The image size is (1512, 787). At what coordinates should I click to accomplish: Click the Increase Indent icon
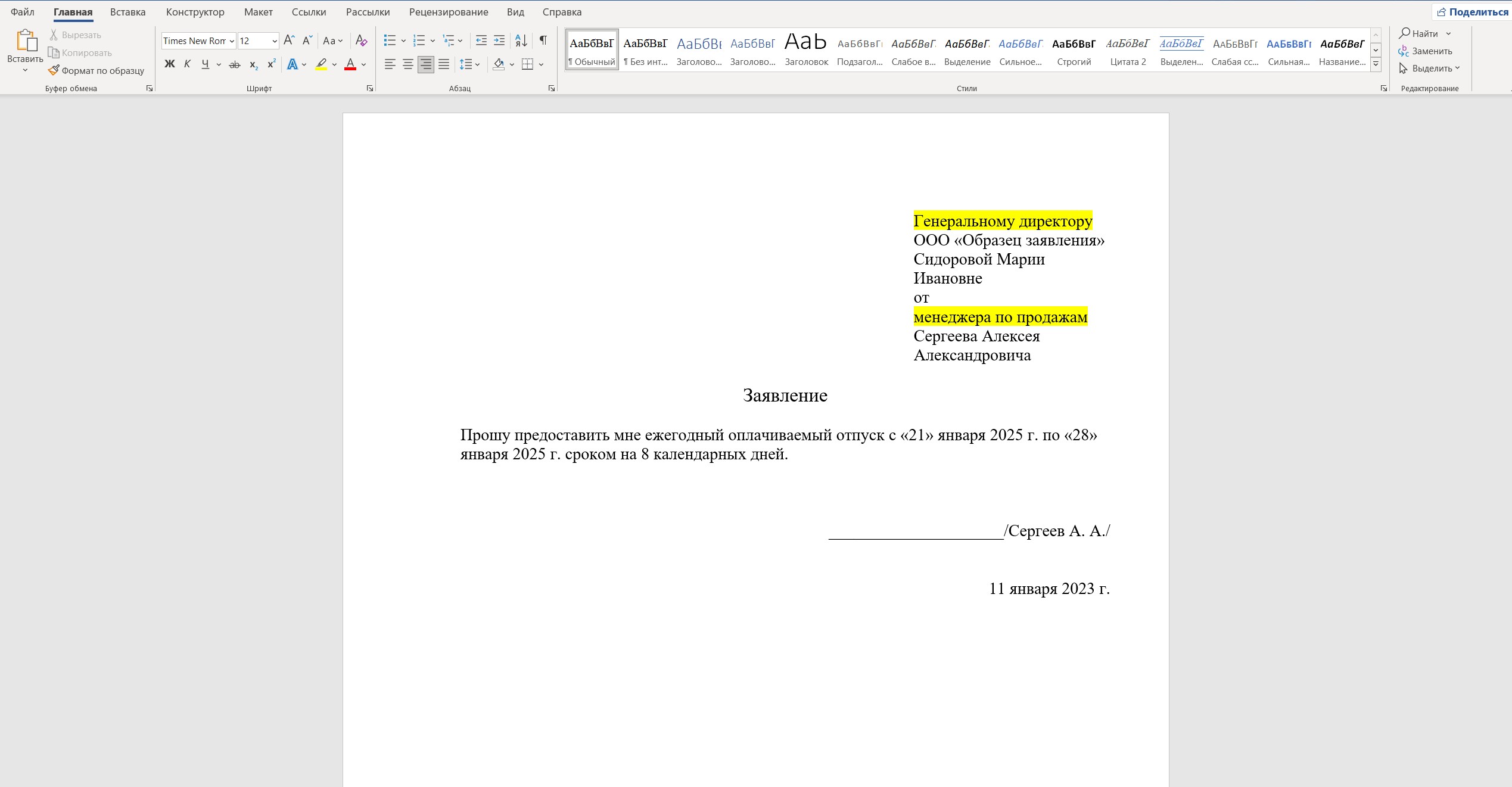point(499,41)
